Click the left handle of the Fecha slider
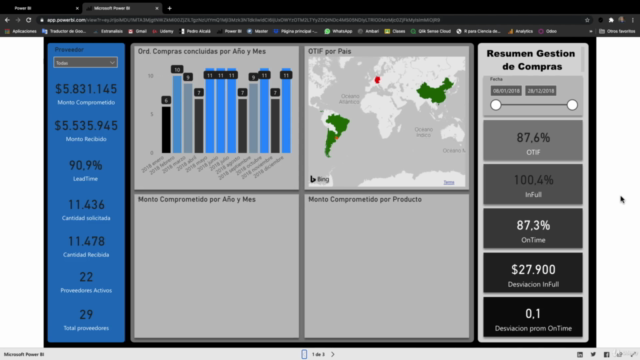The width and height of the screenshot is (640, 360). pos(496,105)
